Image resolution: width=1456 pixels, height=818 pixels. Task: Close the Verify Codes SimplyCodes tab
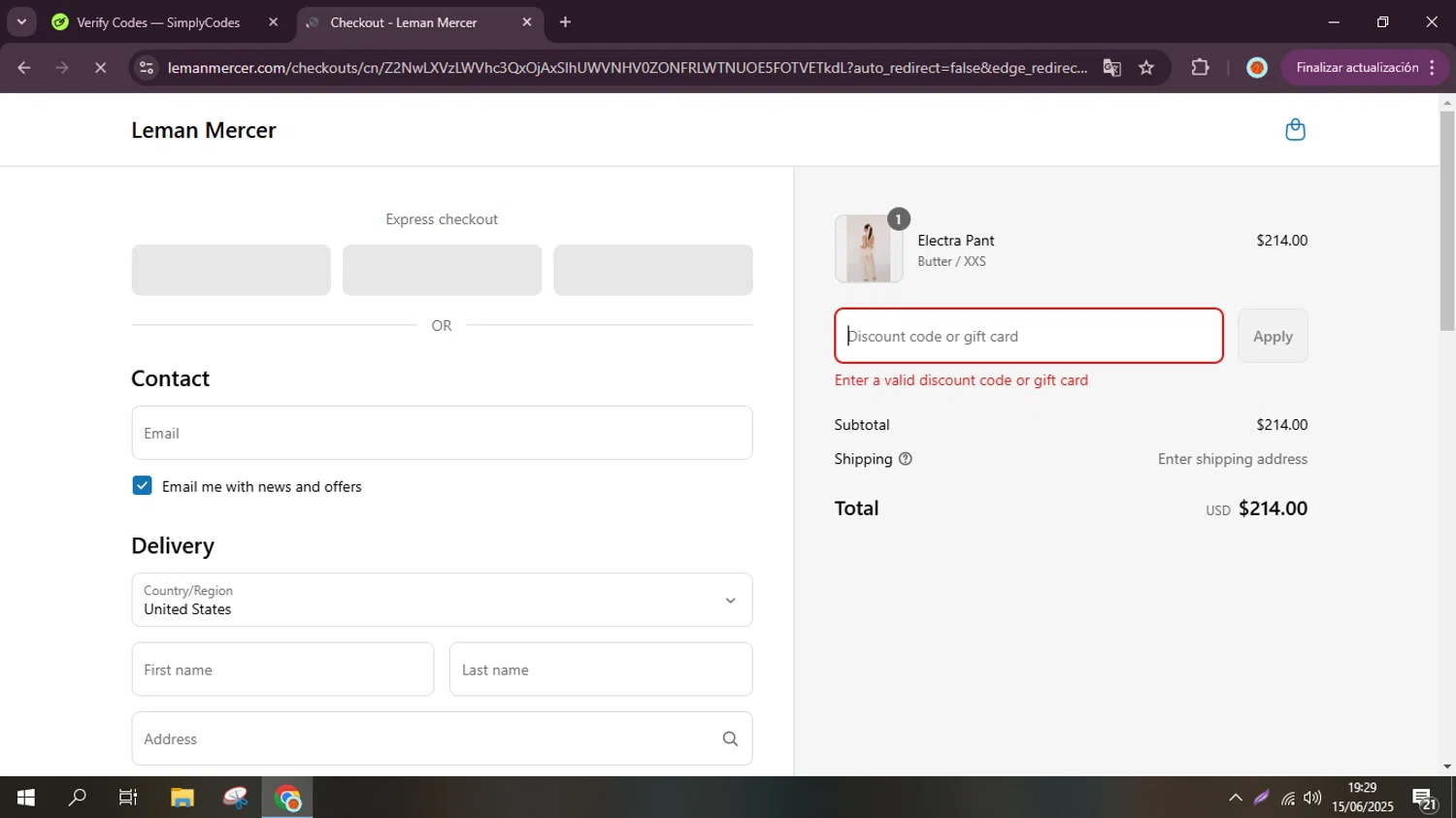point(273,22)
